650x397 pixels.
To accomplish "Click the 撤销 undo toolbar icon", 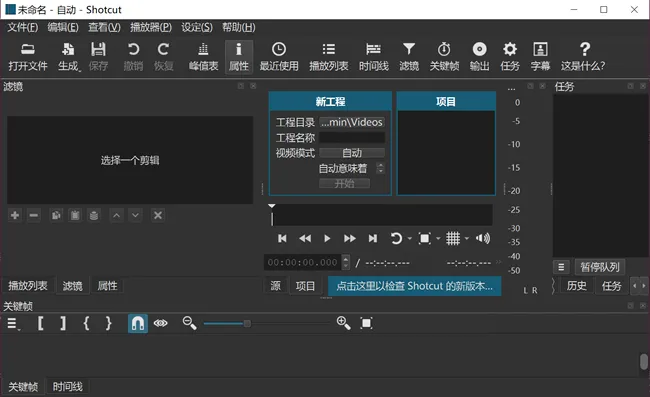I will 133,57.
